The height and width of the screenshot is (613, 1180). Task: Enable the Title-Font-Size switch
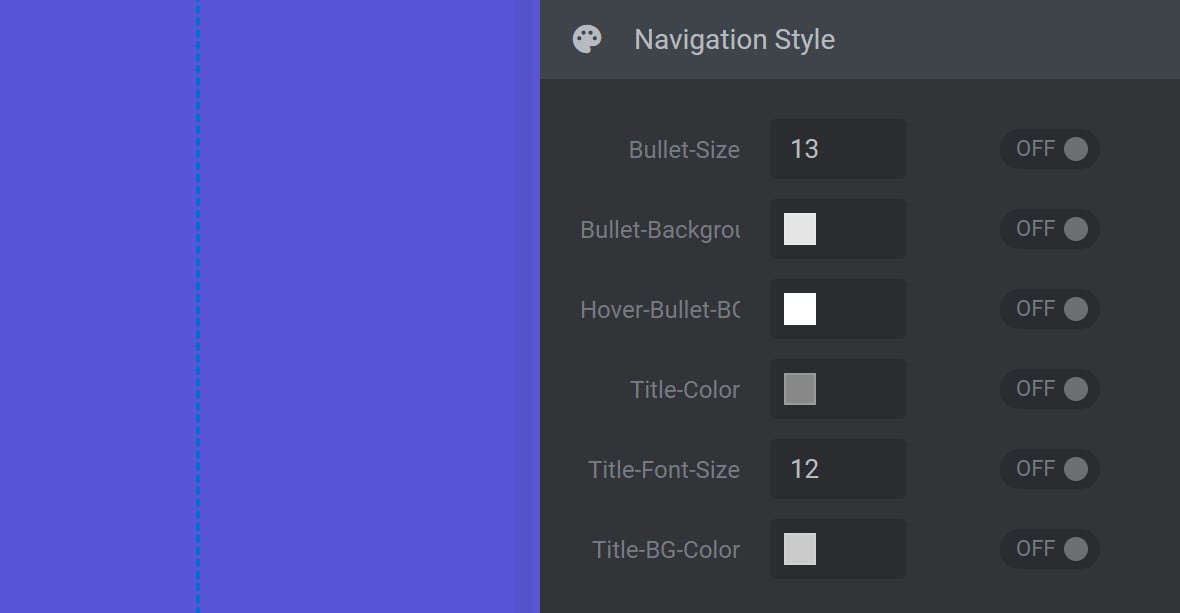(x=1049, y=469)
